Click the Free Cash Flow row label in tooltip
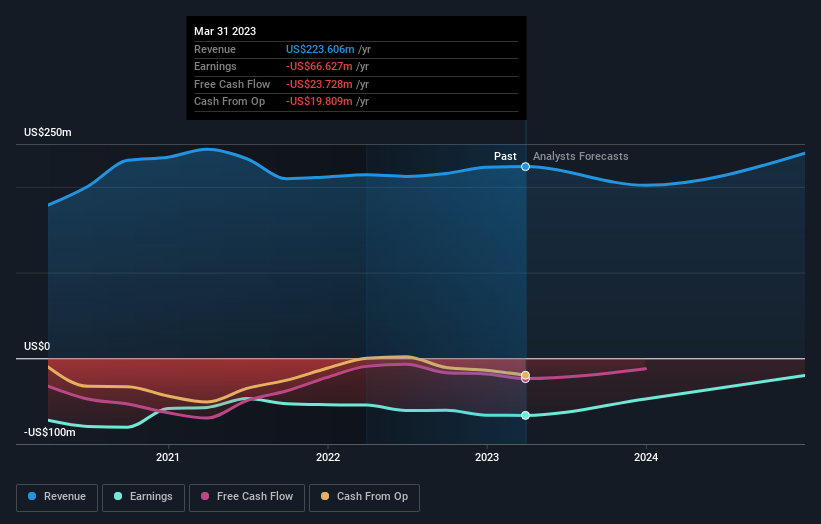This screenshot has height=524, width=821. pos(232,84)
